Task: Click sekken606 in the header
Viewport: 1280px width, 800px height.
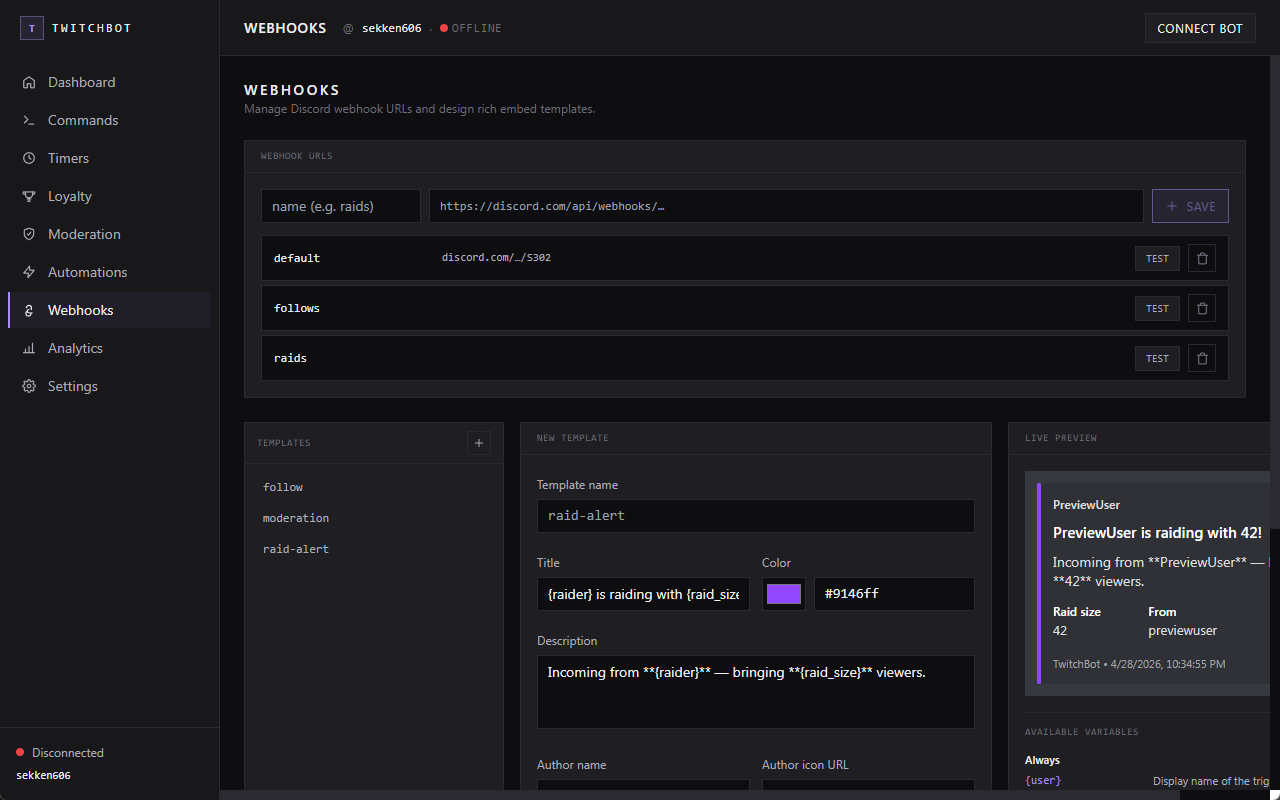Action: [392, 28]
